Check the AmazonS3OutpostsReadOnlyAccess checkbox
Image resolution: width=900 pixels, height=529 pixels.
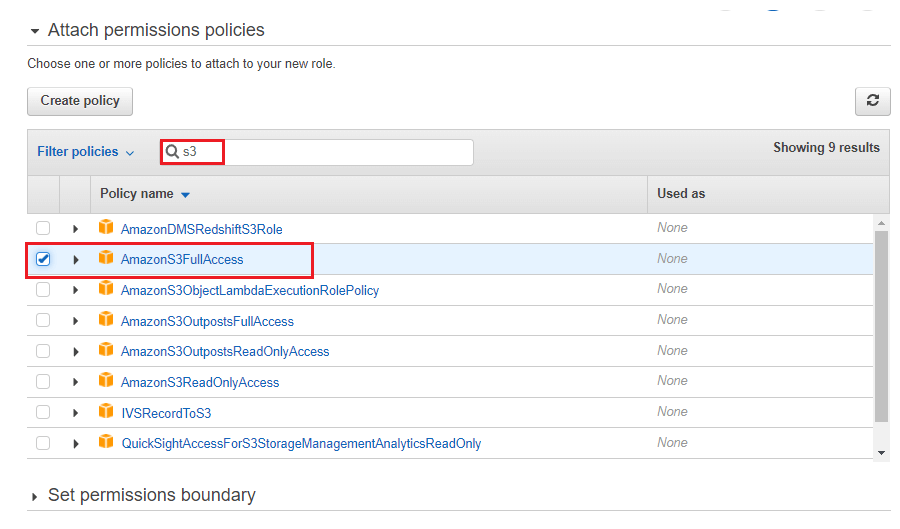pyautogui.click(x=43, y=351)
